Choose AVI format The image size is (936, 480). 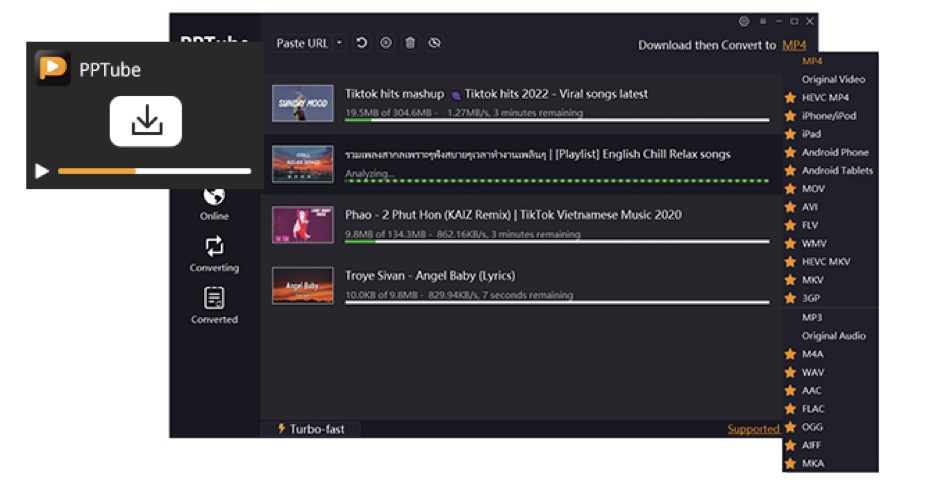click(x=809, y=207)
